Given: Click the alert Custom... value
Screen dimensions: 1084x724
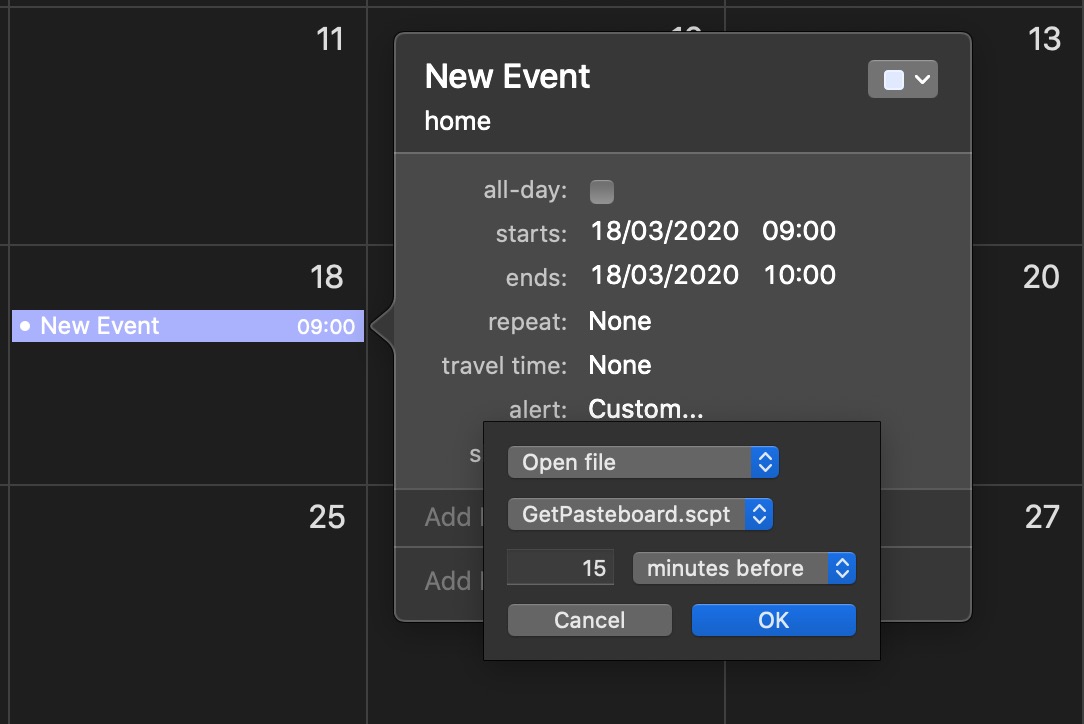Looking at the screenshot, I should click(646, 409).
